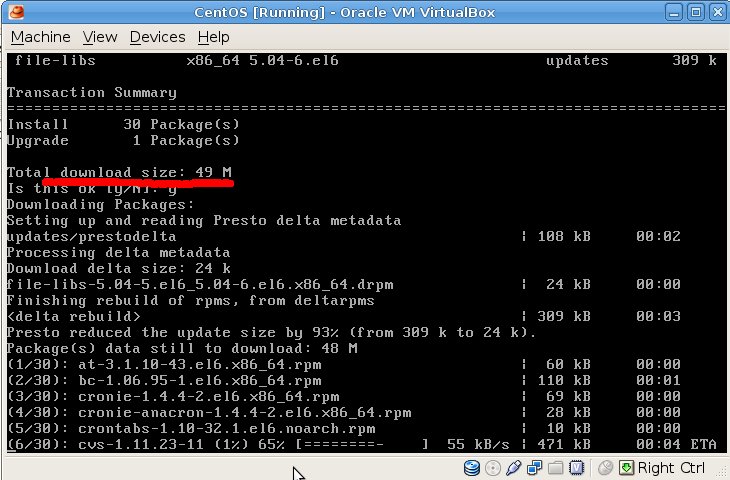
Task: Minimize the VirtualBox window
Action: click(x=674, y=12)
